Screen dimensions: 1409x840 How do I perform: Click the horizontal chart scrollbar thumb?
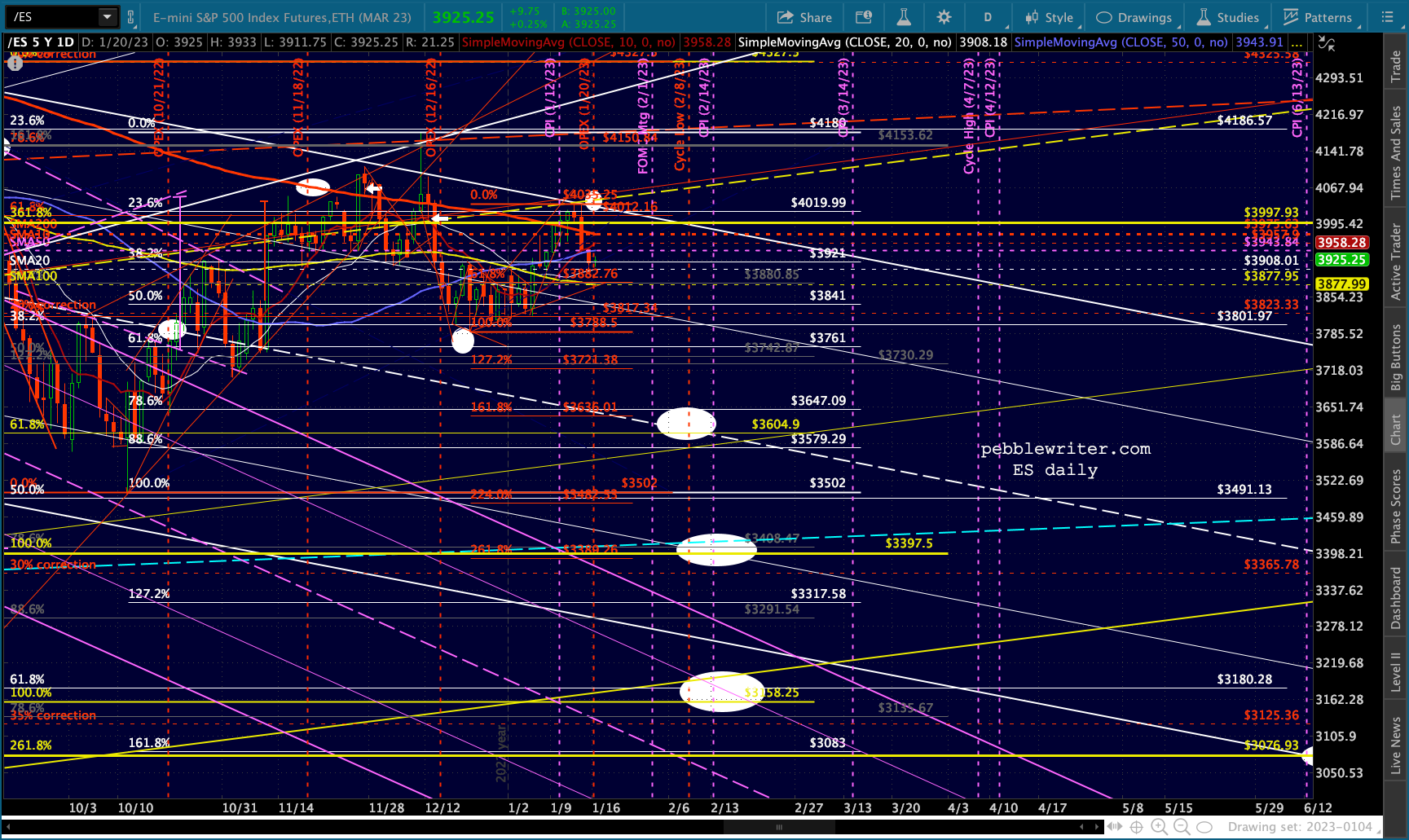pos(778,827)
